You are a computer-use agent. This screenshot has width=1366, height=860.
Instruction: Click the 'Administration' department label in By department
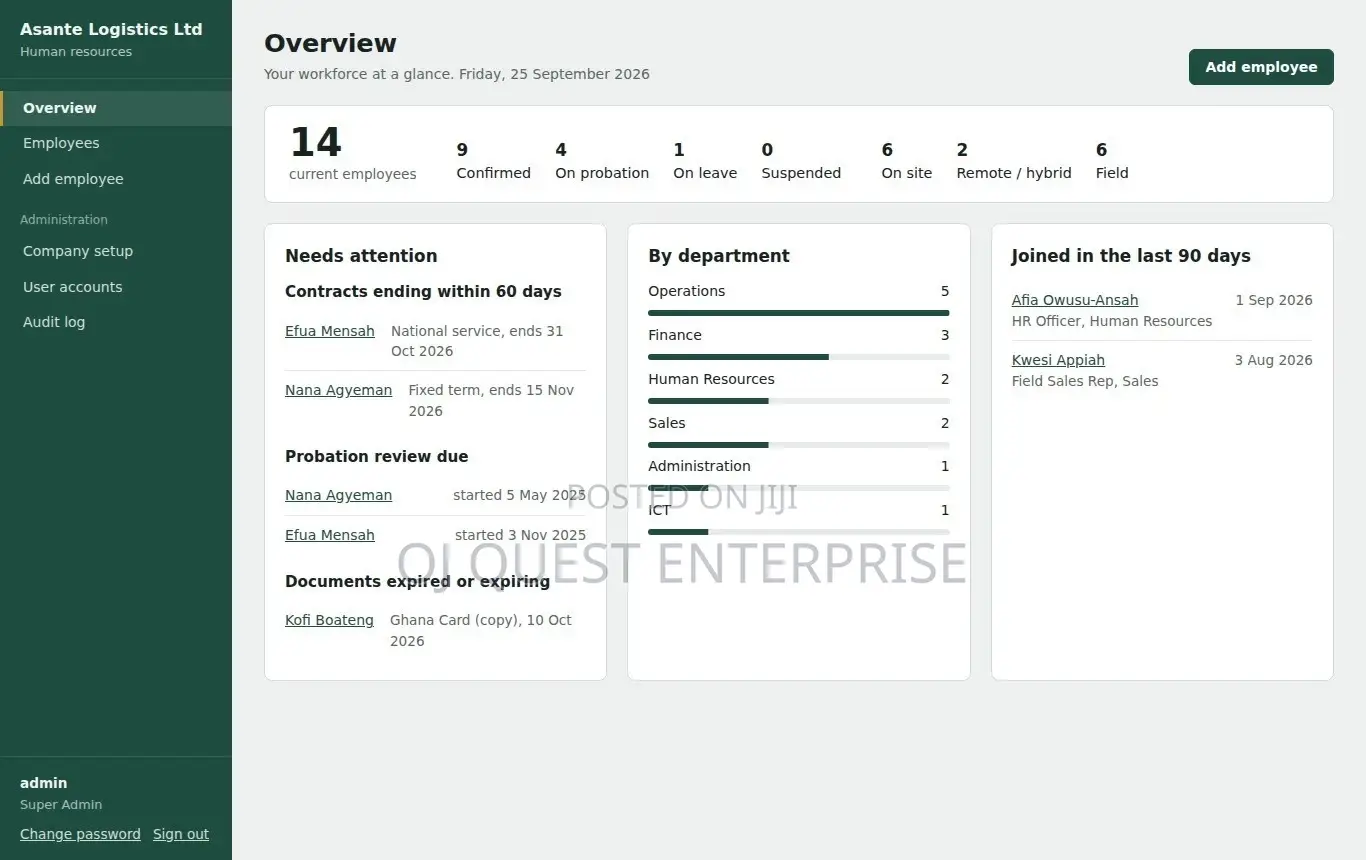tap(699, 466)
